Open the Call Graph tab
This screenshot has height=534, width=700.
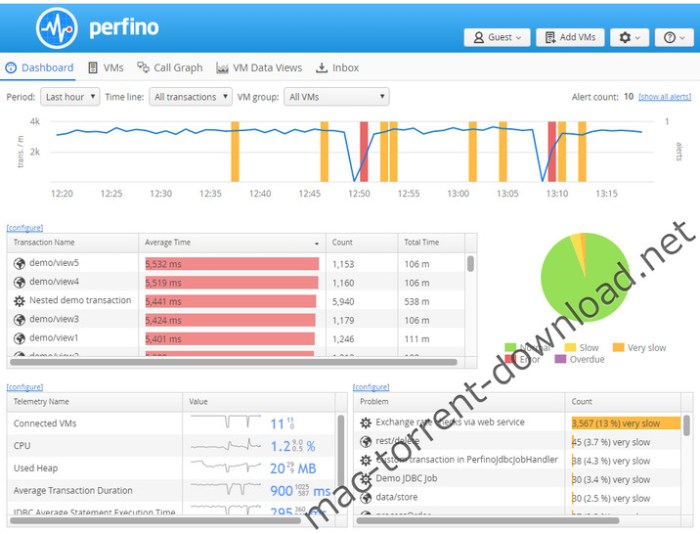(170, 68)
